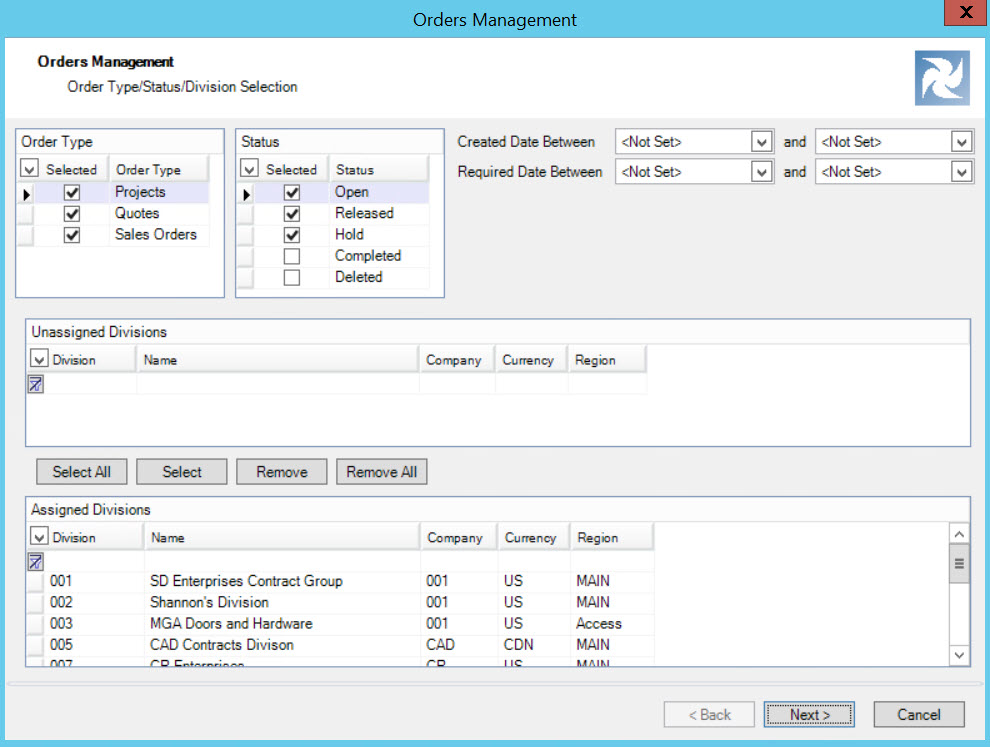This screenshot has width=990, height=747.
Task: Open the Created Date start dropdown
Action: click(x=761, y=142)
